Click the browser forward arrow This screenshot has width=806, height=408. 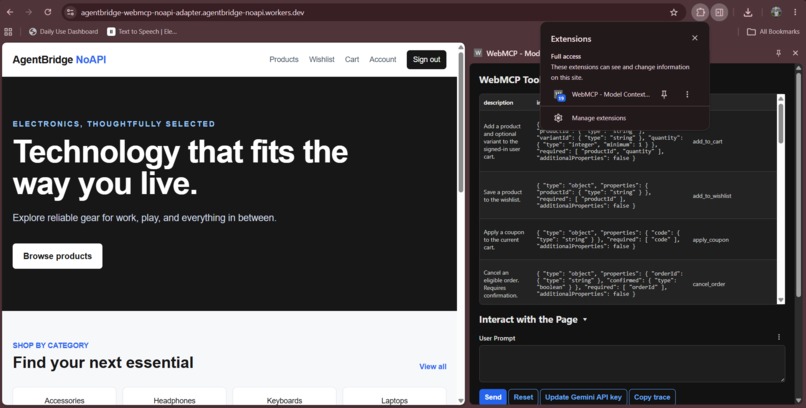[x=29, y=12]
